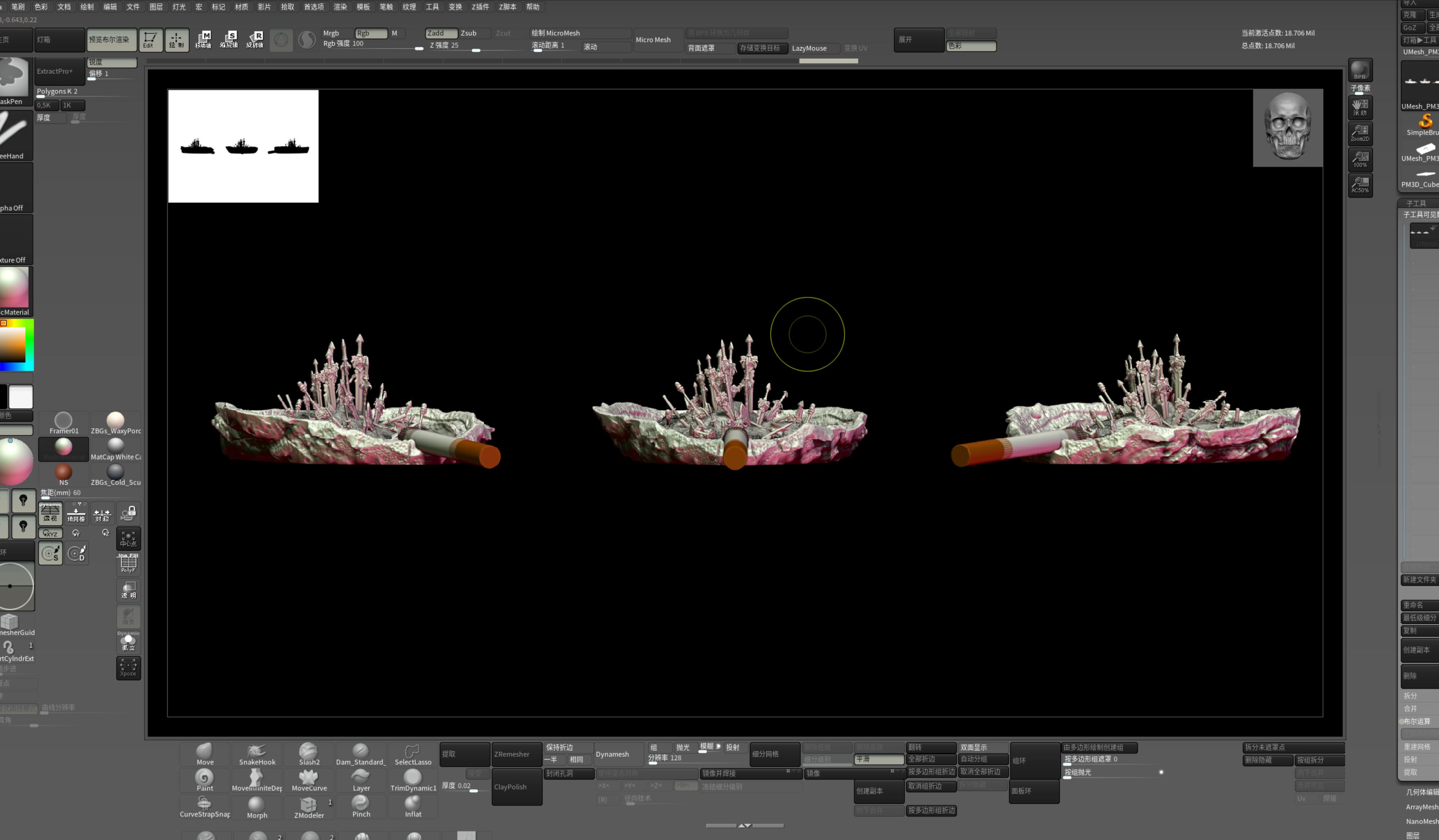Click the Zoom2D icon
1439x840 pixels.
pos(1360,133)
